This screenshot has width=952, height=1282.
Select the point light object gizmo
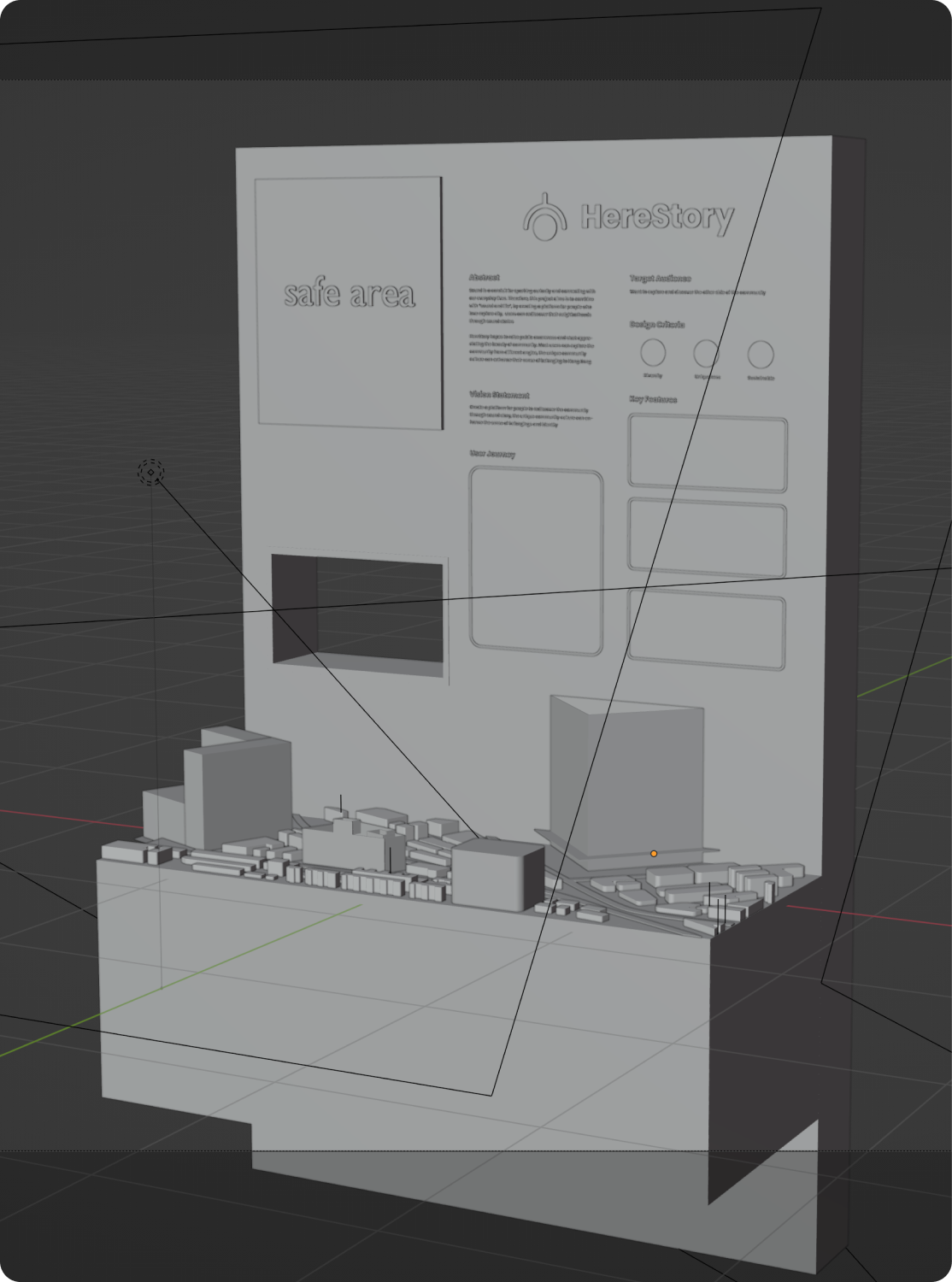[151, 472]
